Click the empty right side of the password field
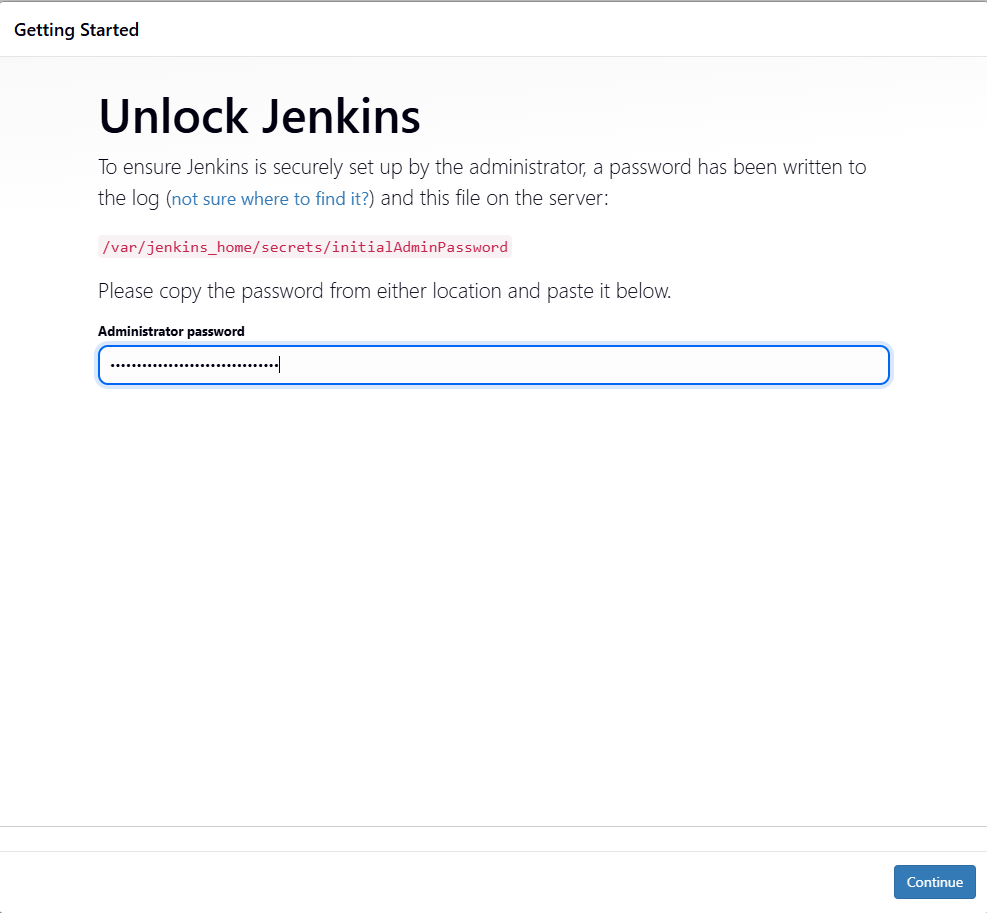The height and width of the screenshot is (913, 987). point(700,365)
